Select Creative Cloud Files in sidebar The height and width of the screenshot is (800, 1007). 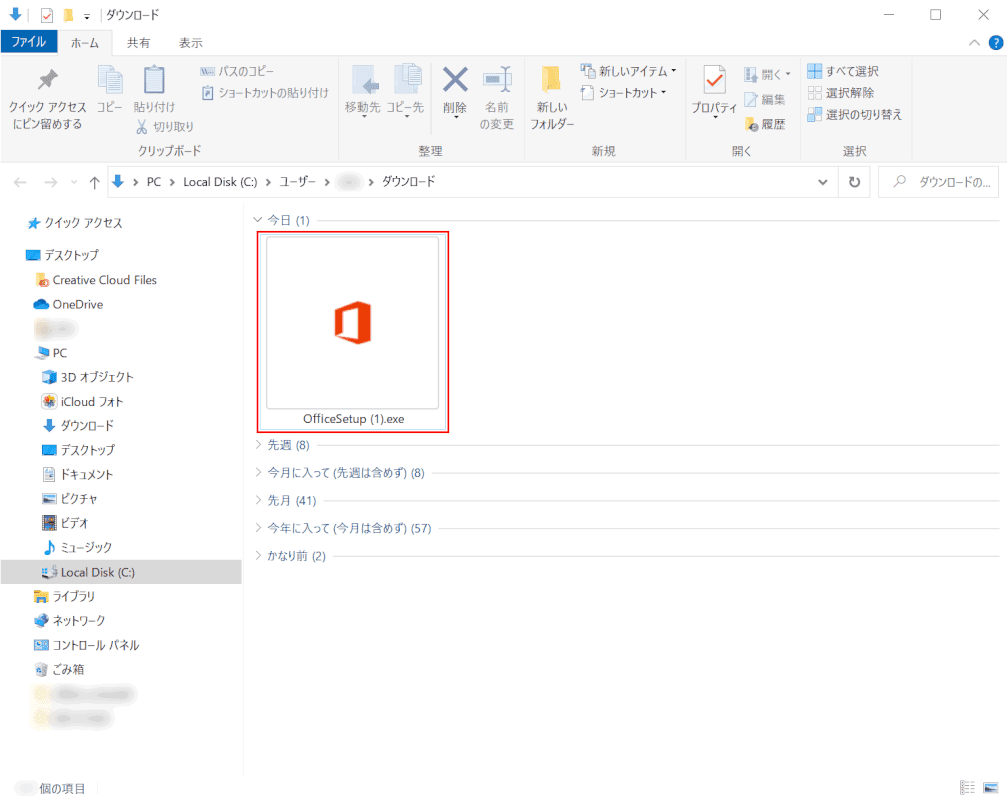pyautogui.click(x=96, y=280)
